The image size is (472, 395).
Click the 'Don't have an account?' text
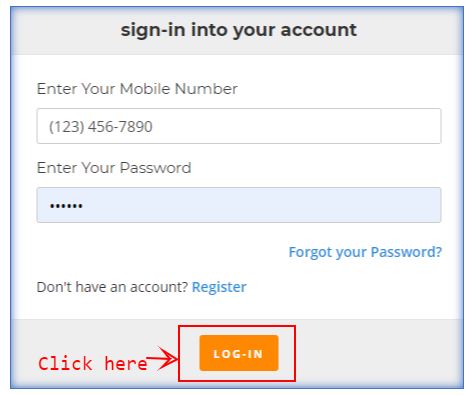point(112,287)
